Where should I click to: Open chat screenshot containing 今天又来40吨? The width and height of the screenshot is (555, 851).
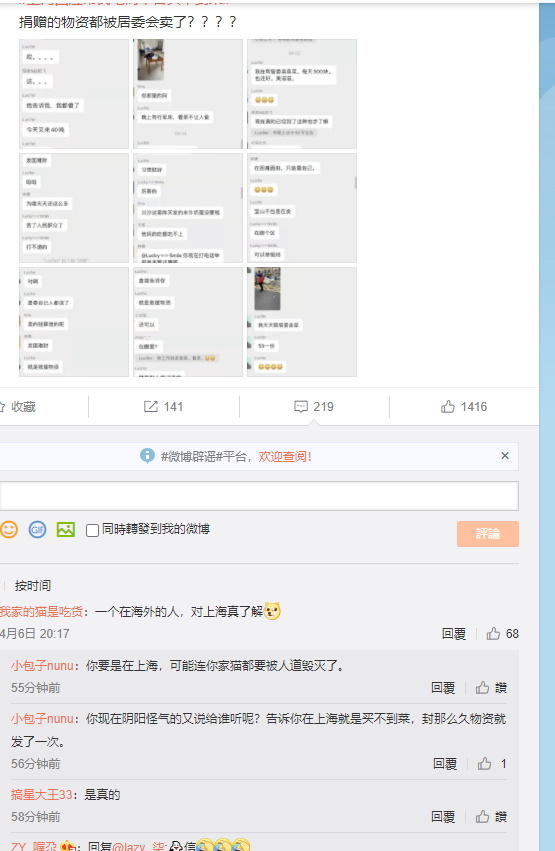(74, 94)
